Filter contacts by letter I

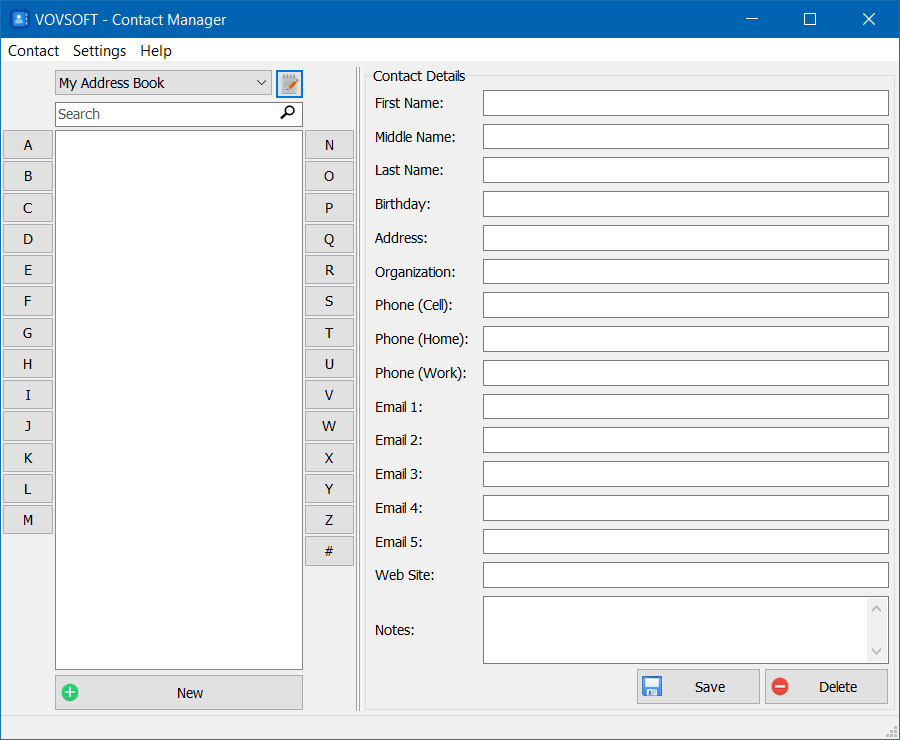(28, 395)
